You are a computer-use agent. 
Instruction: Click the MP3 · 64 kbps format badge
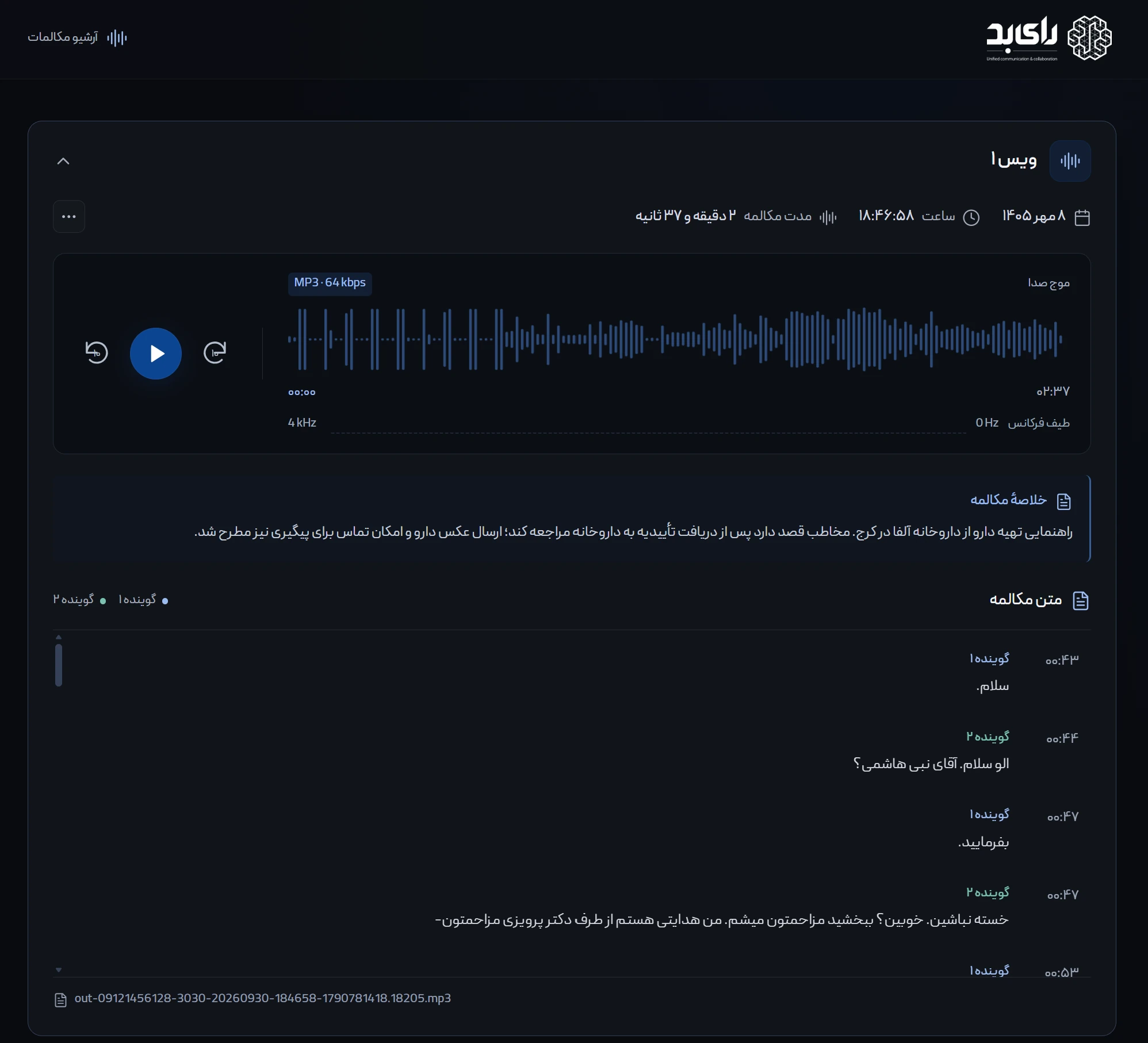pyautogui.click(x=330, y=283)
